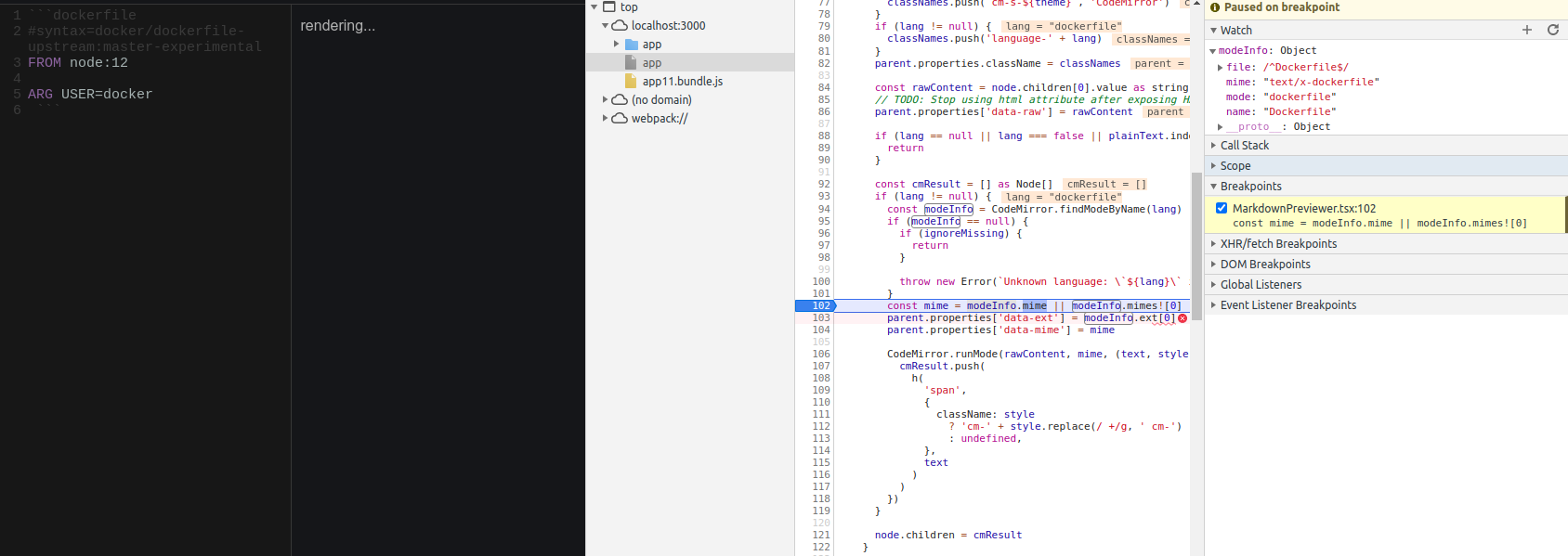Expand the Call Stack section
Viewport: 1568px width, 556px height.
pos(1213,146)
